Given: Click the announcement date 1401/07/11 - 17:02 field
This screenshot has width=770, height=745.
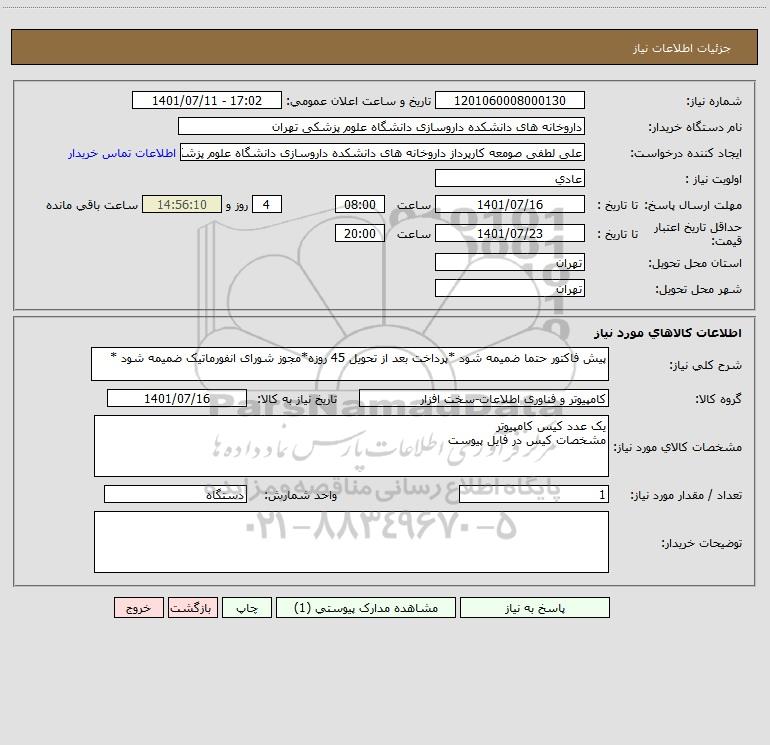Looking at the screenshot, I should coord(207,100).
